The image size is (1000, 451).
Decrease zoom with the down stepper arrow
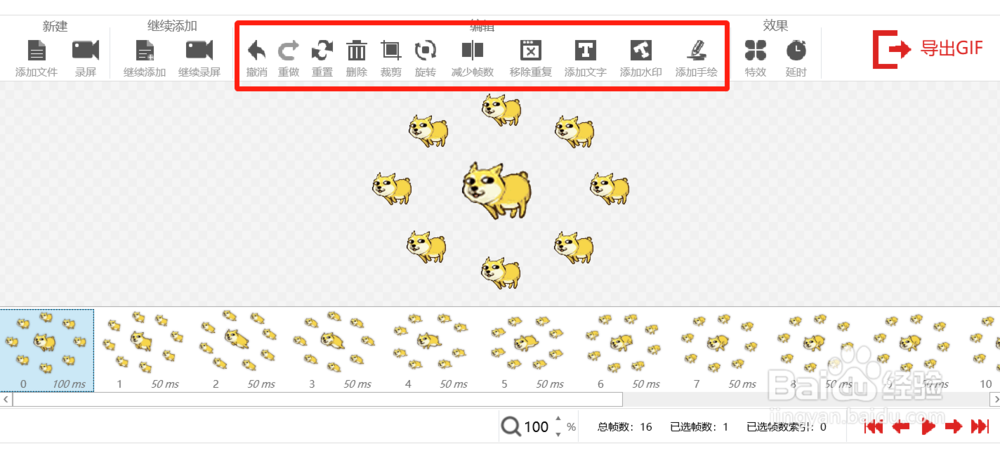[x=559, y=434]
